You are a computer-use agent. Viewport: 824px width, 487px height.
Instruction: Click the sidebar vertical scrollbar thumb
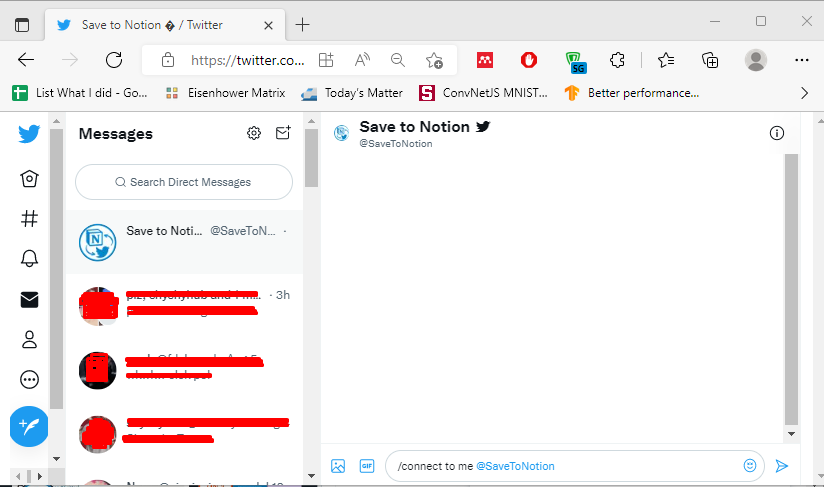coord(56,268)
